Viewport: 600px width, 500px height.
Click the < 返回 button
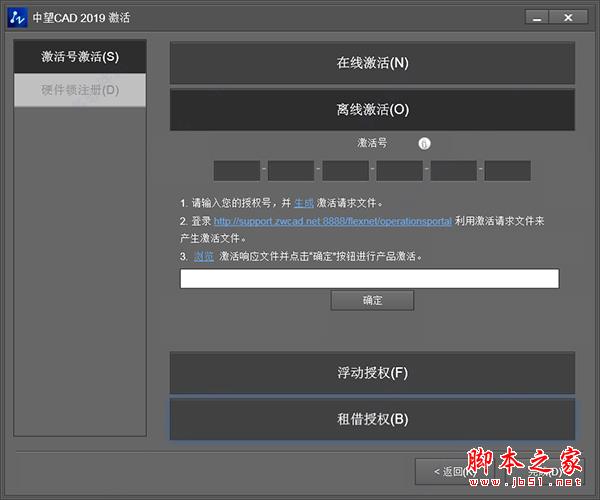tap(455, 472)
